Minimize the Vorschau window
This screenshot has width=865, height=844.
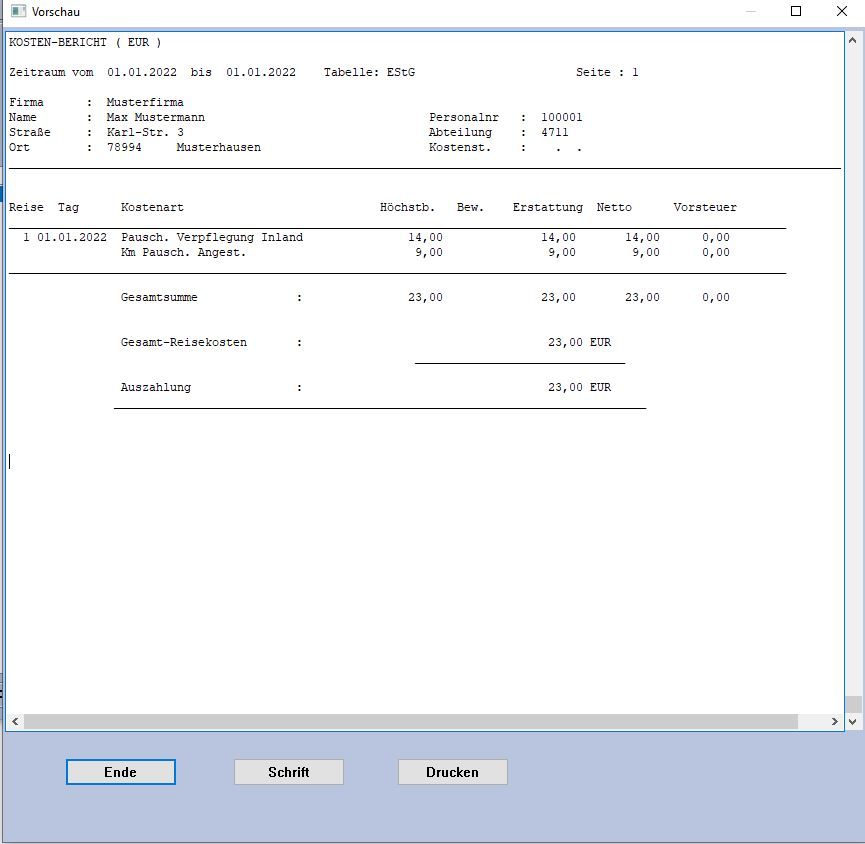751,12
